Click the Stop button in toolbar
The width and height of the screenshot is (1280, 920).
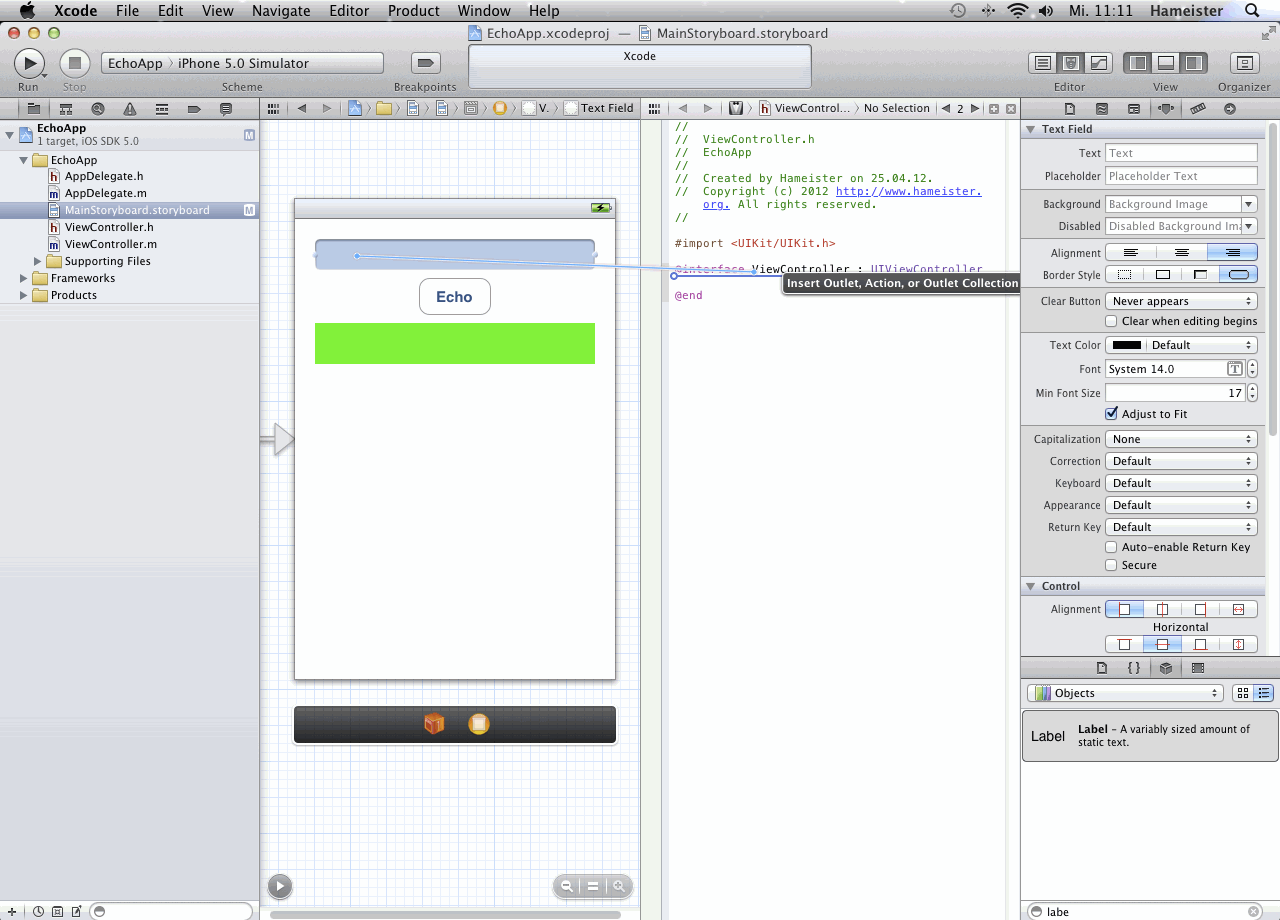pos(74,63)
